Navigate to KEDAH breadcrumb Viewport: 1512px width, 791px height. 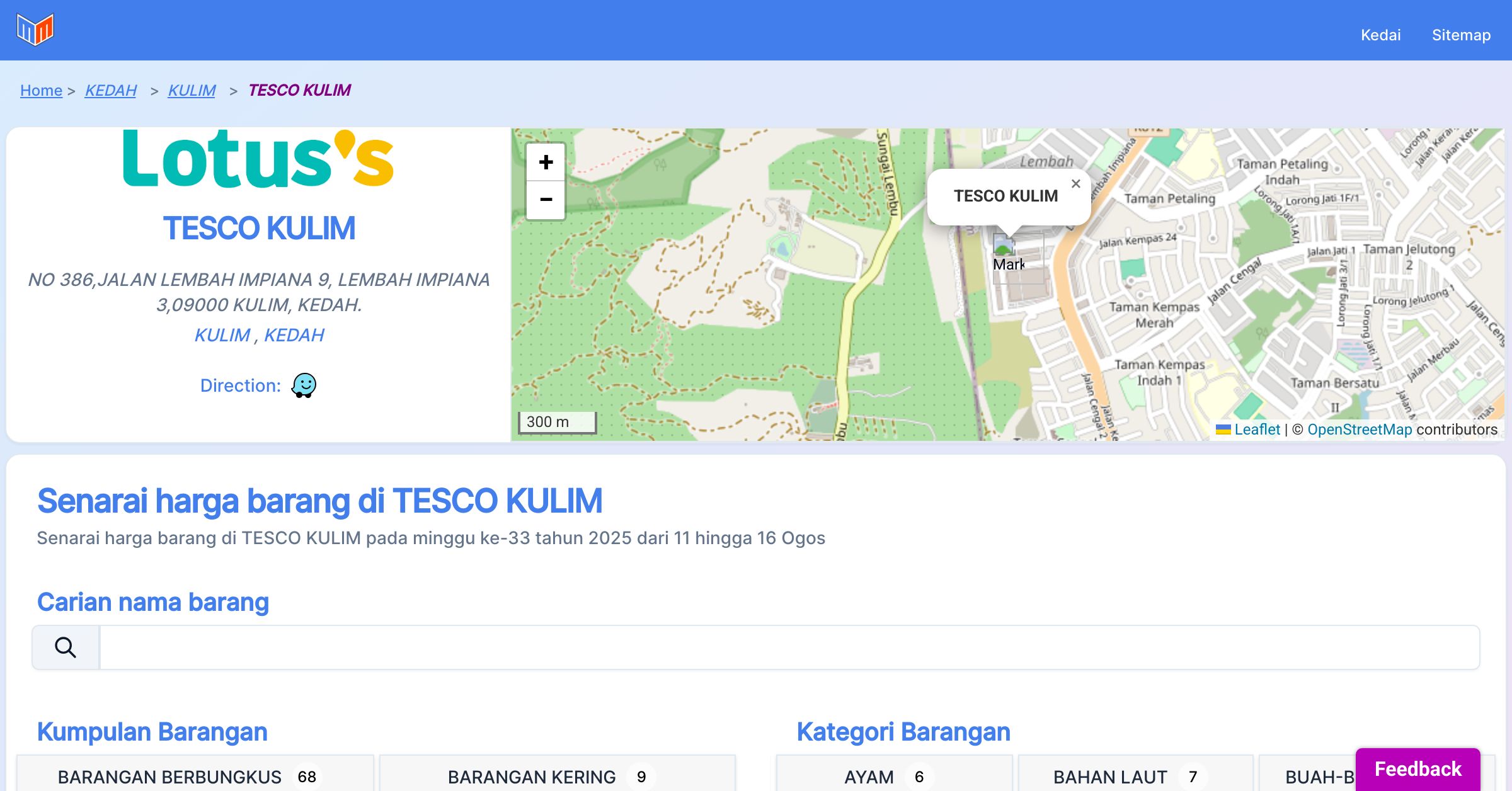click(x=111, y=91)
